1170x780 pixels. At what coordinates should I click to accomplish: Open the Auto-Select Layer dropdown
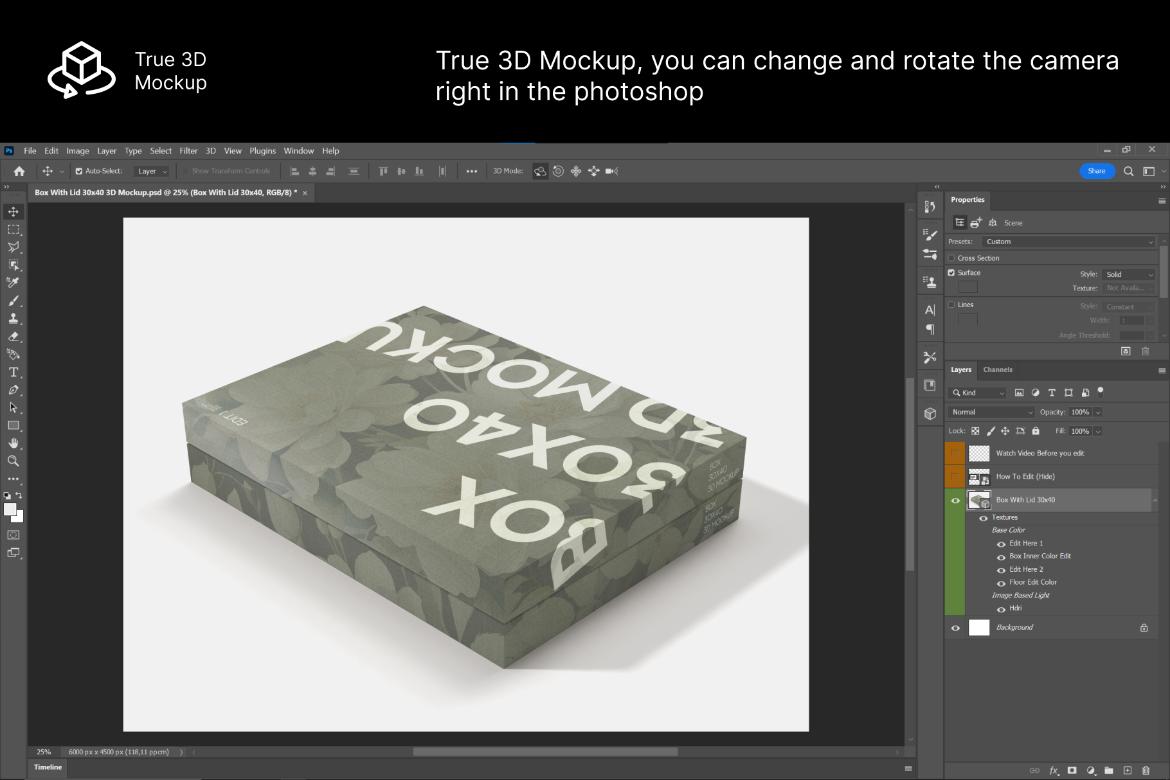(x=152, y=171)
